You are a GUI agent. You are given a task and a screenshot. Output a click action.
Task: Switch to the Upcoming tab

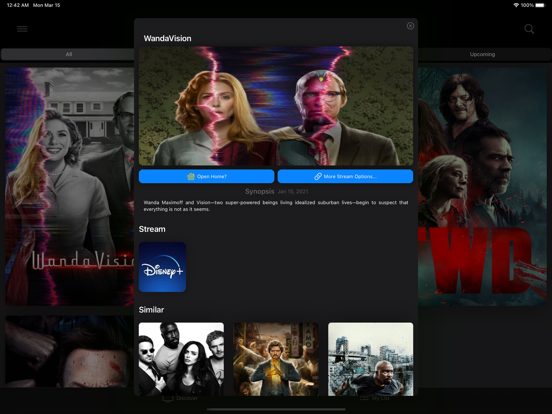click(482, 54)
